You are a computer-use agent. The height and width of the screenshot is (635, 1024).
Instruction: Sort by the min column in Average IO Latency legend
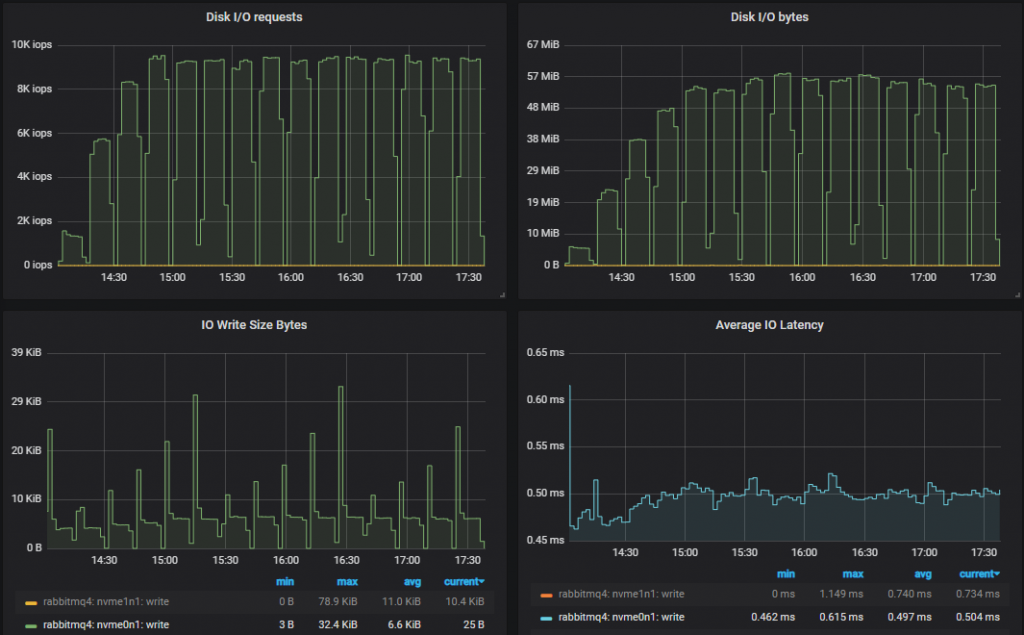(786, 572)
